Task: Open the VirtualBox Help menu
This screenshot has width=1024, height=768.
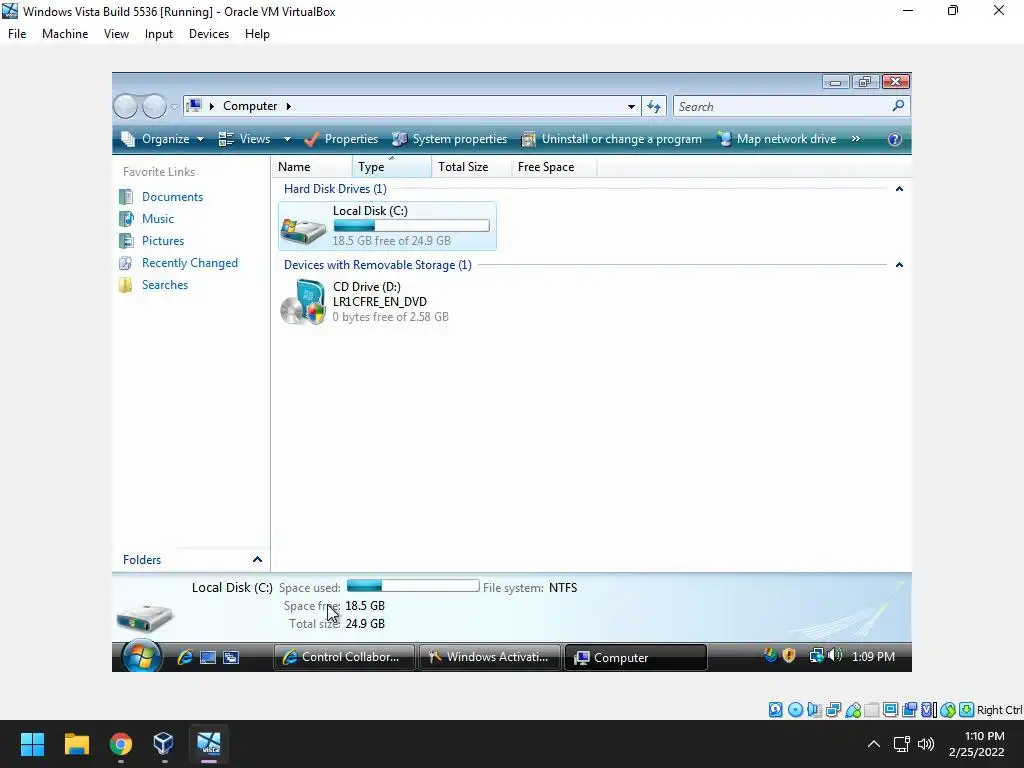Action: click(x=257, y=34)
